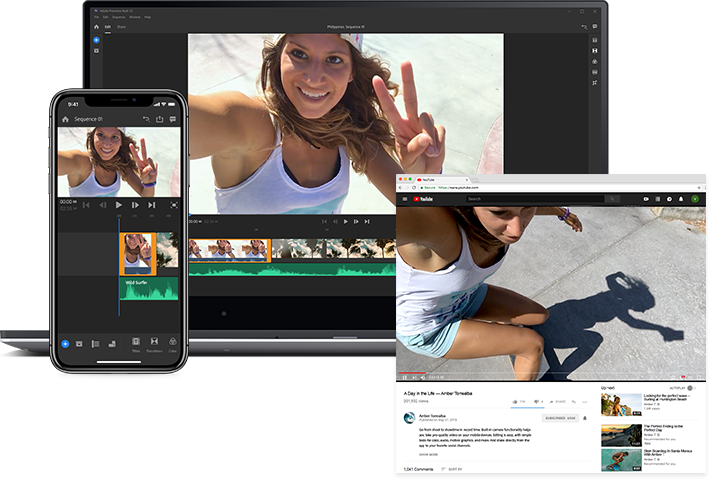The width and height of the screenshot is (710, 480).
Task: Click SHOW MORE under the description
Action: click(428, 455)
